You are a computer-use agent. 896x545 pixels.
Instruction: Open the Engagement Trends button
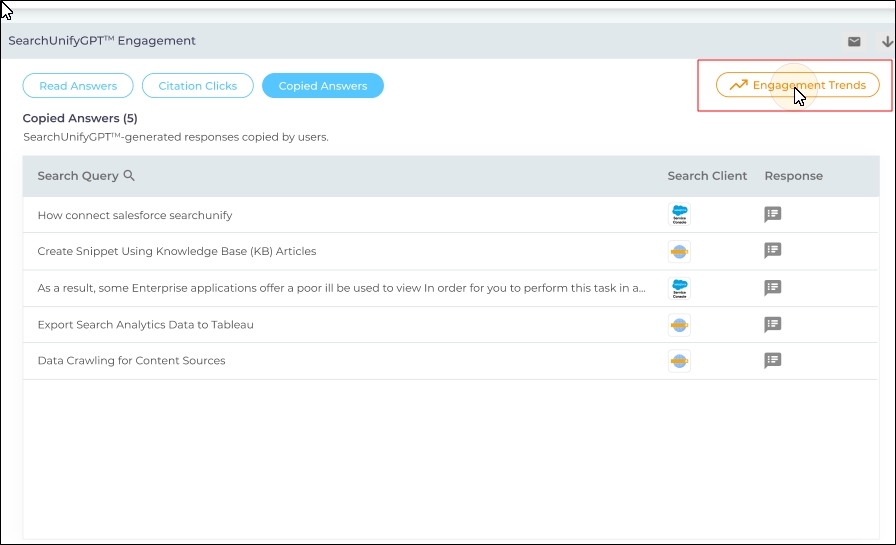tap(797, 85)
